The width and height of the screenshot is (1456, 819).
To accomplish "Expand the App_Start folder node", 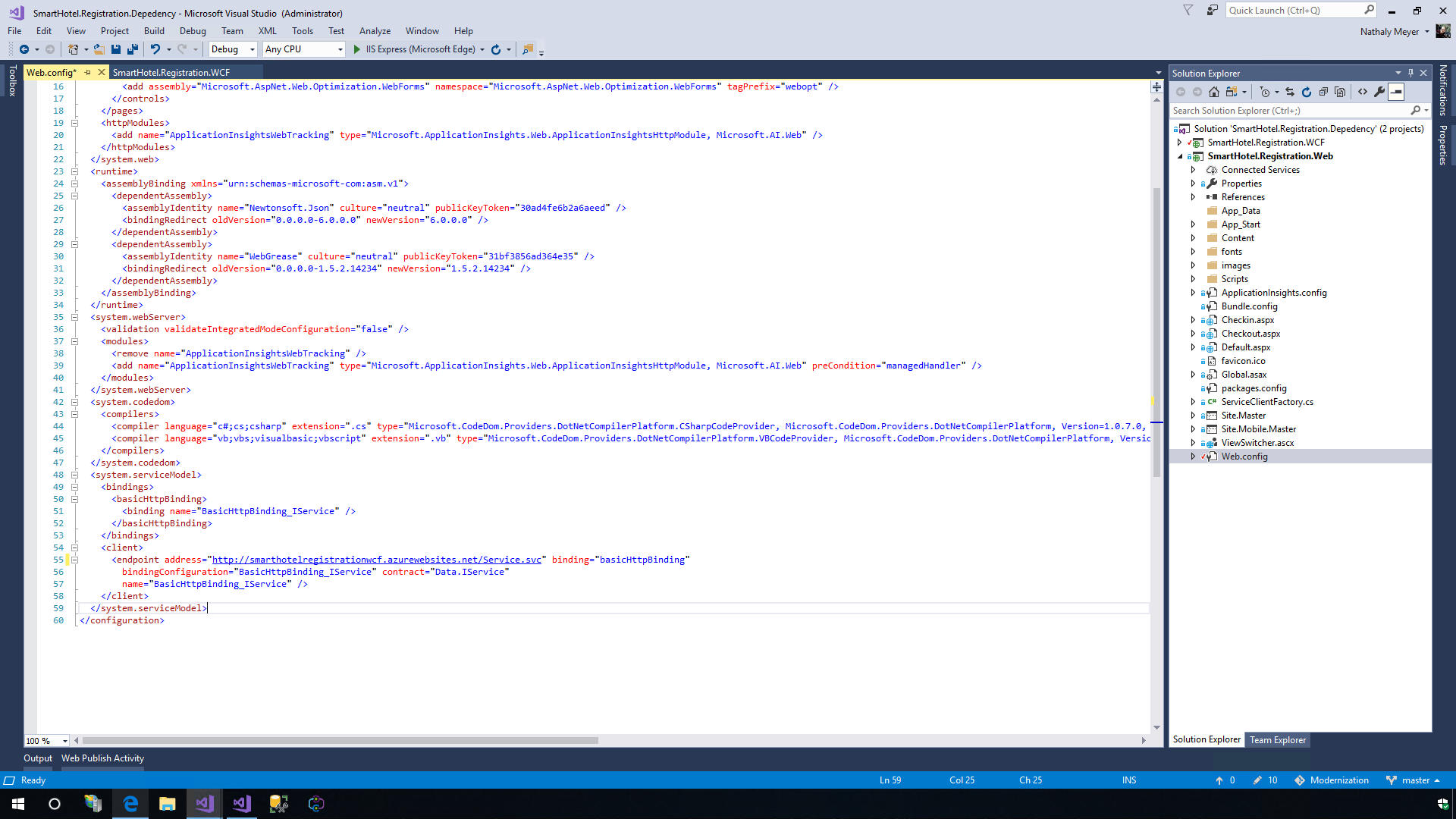I will (x=1193, y=224).
